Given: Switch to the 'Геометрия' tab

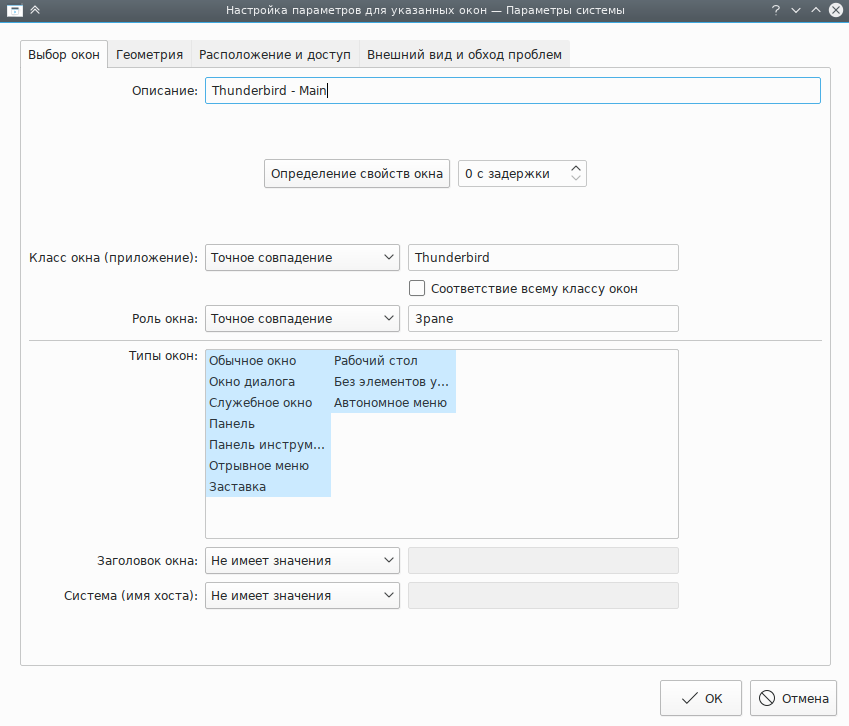Looking at the screenshot, I should tap(149, 54).
